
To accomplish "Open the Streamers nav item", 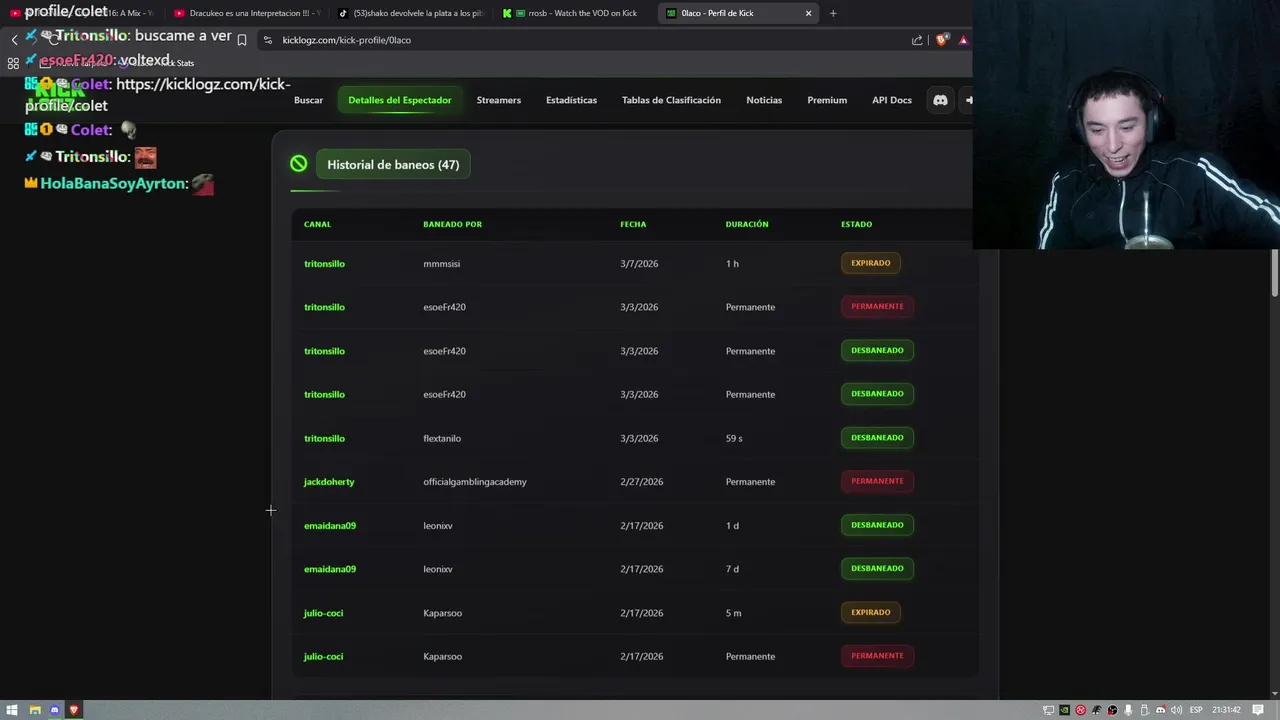I will point(498,100).
